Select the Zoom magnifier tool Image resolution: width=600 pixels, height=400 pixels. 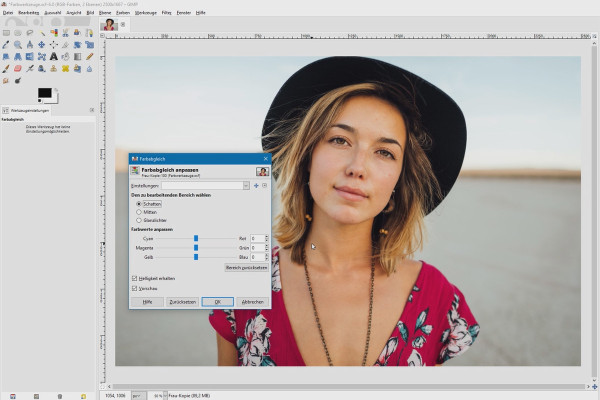(x=18, y=45)
